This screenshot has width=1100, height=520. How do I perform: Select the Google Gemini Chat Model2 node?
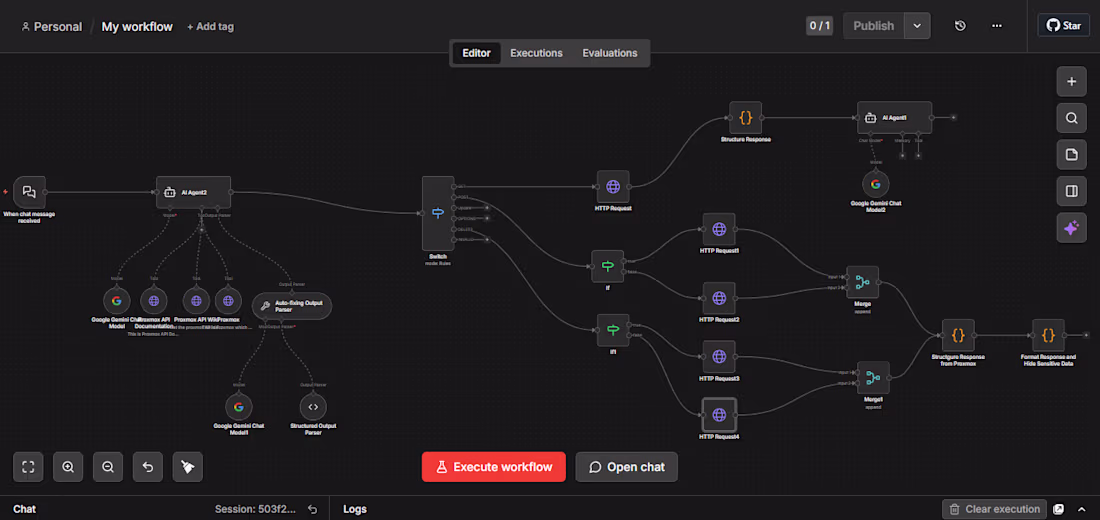(876, 184)
